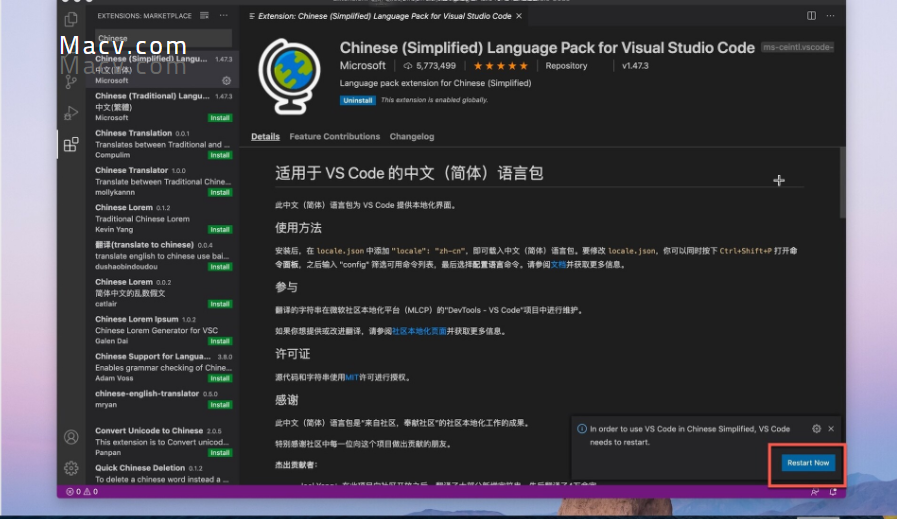The width and height of the screenshot is (897, 519).
Task: Open the Source Control view
Action: (71, 82)
